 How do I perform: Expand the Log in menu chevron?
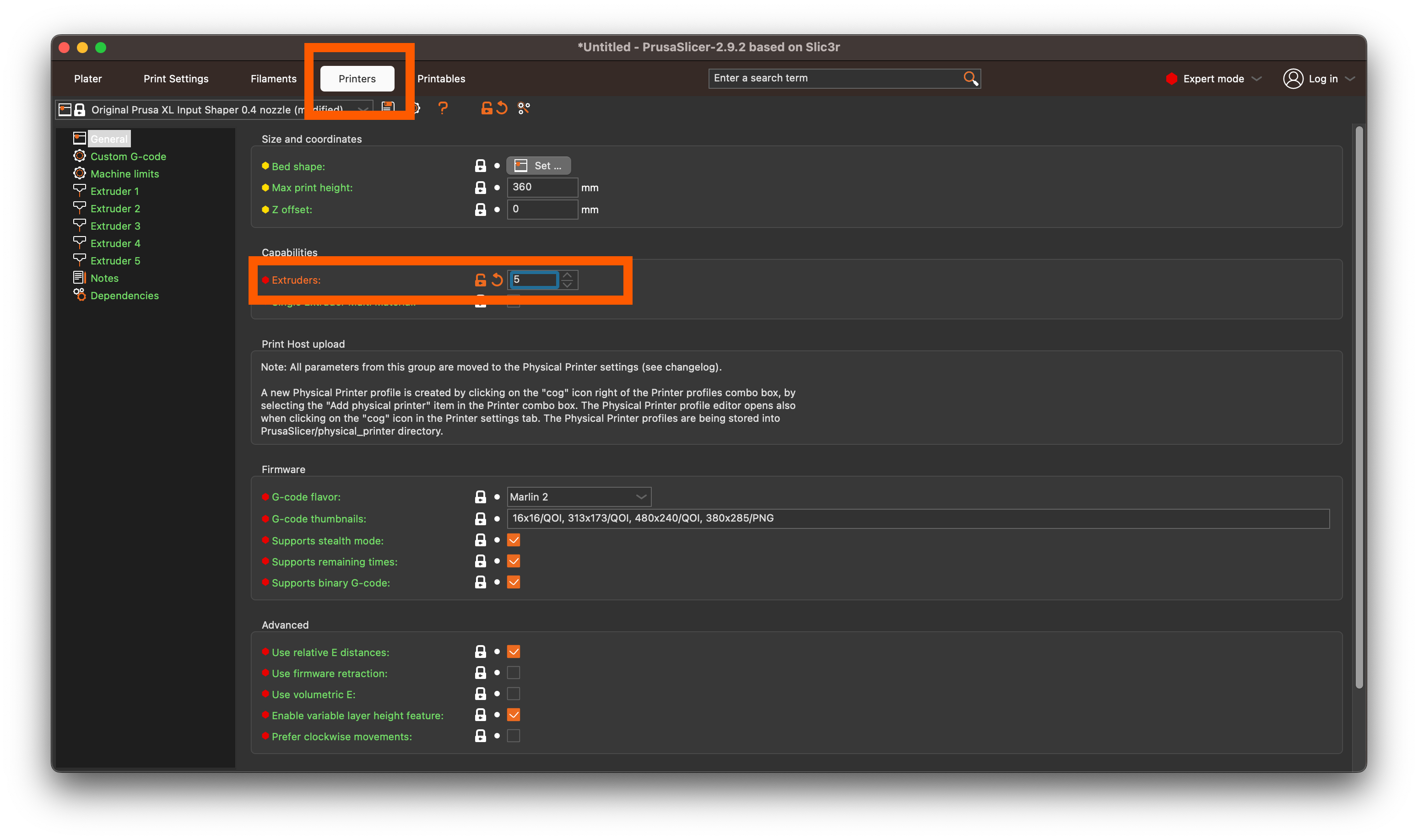pos(1351,79)
